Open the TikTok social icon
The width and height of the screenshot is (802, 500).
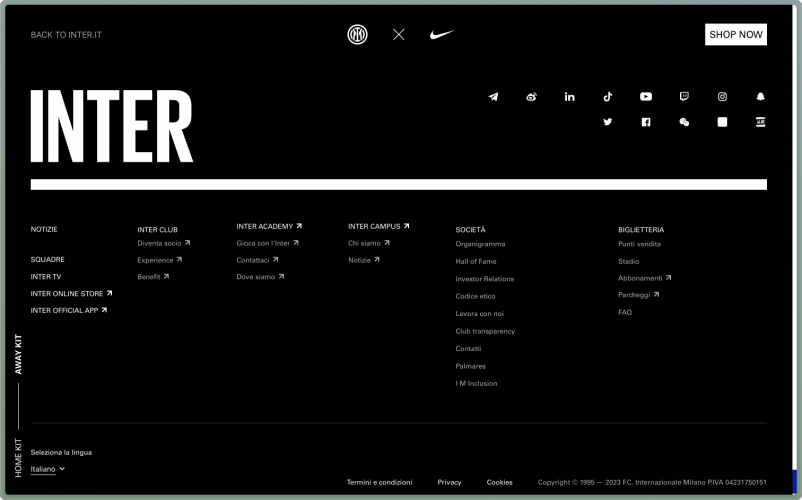608,97
